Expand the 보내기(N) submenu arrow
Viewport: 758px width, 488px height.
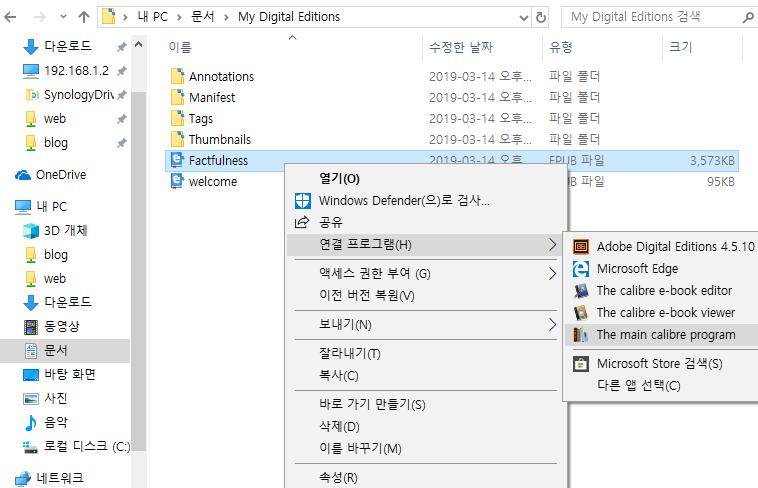(552, 324)
